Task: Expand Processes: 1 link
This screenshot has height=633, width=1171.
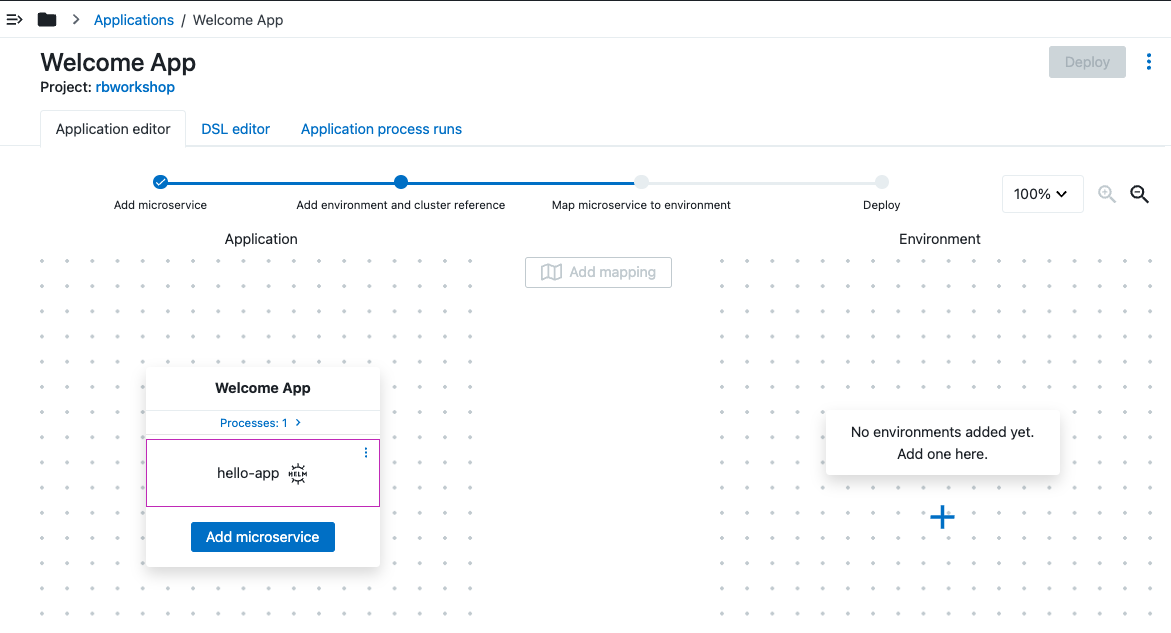Action: (x=261, y=422)
